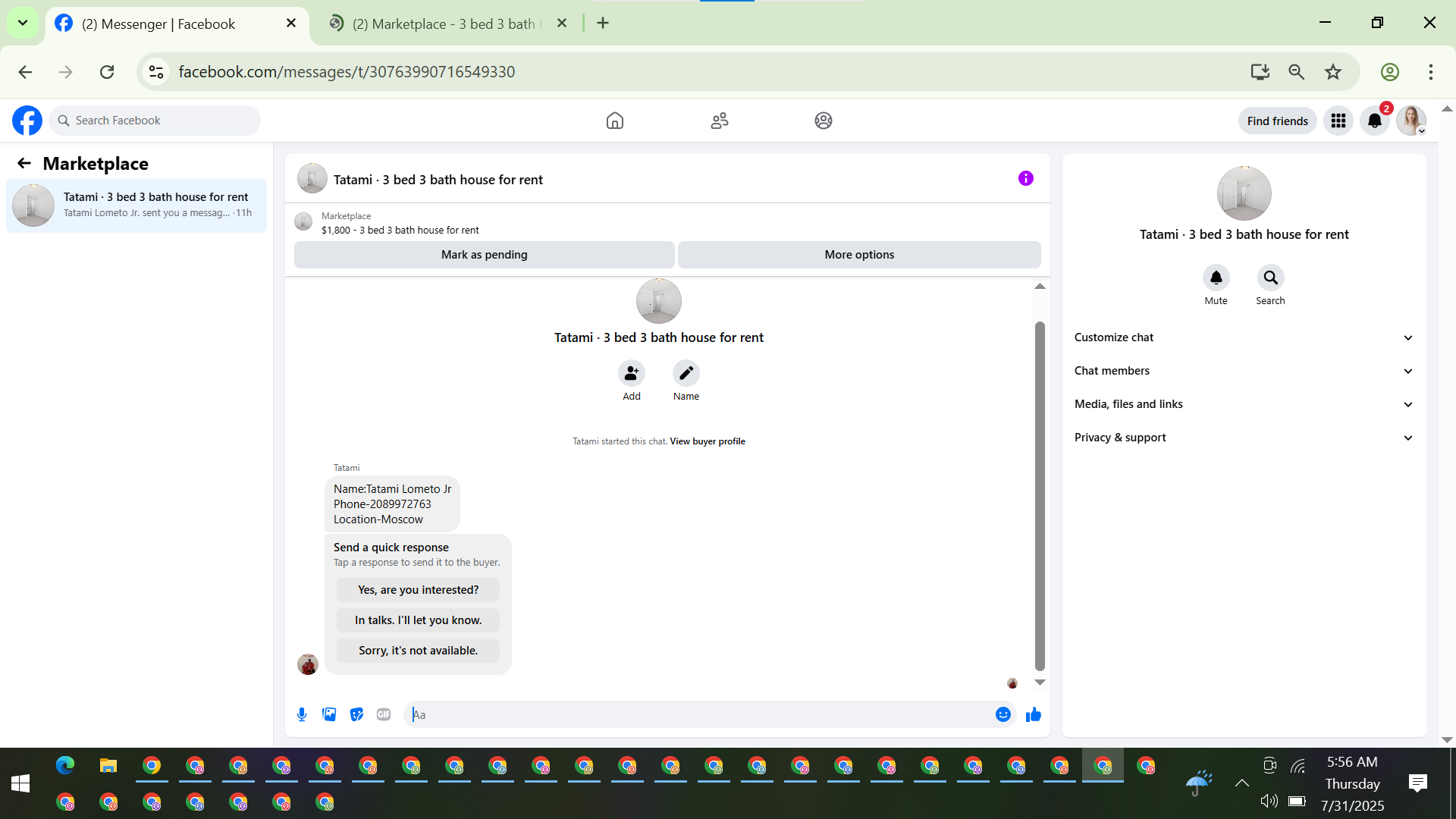The width and height of the screenshot is (1456, 819).
Task: Open the GIF picker icon
Action: pos(384,714)
